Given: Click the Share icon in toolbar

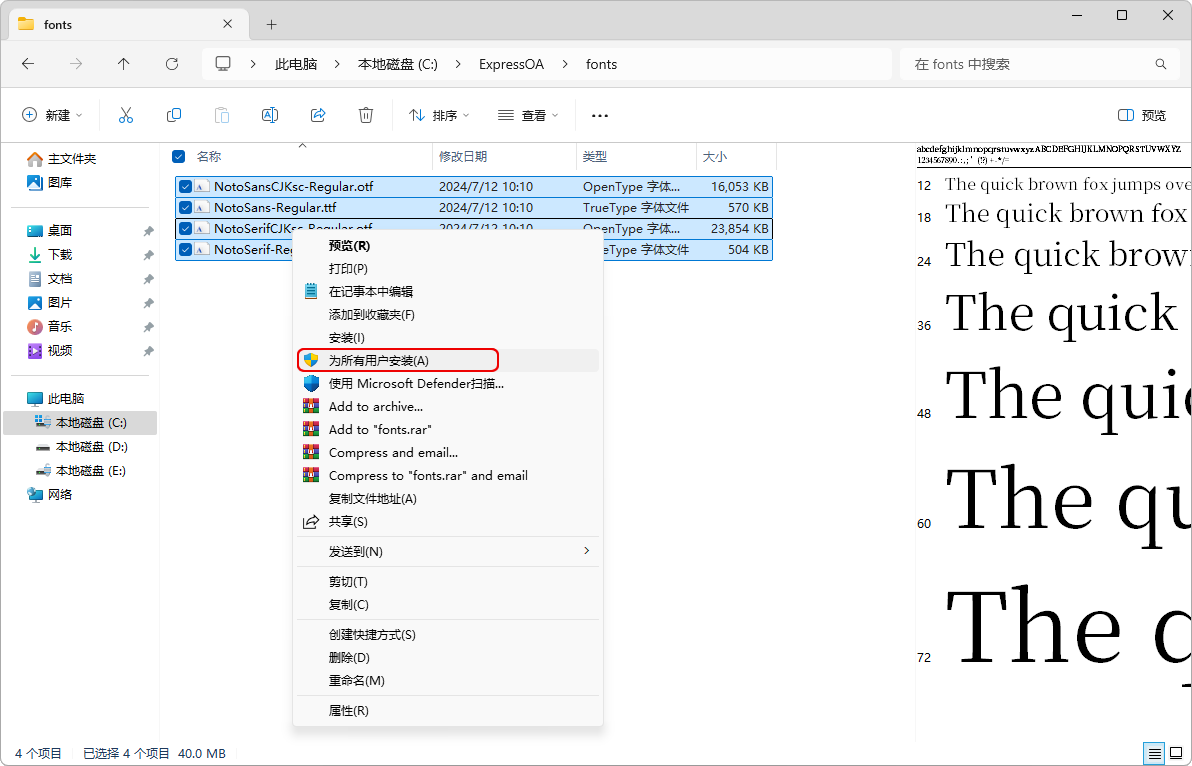Looking at the screenshot, I should pyautogui.click(x=318, y=115).
